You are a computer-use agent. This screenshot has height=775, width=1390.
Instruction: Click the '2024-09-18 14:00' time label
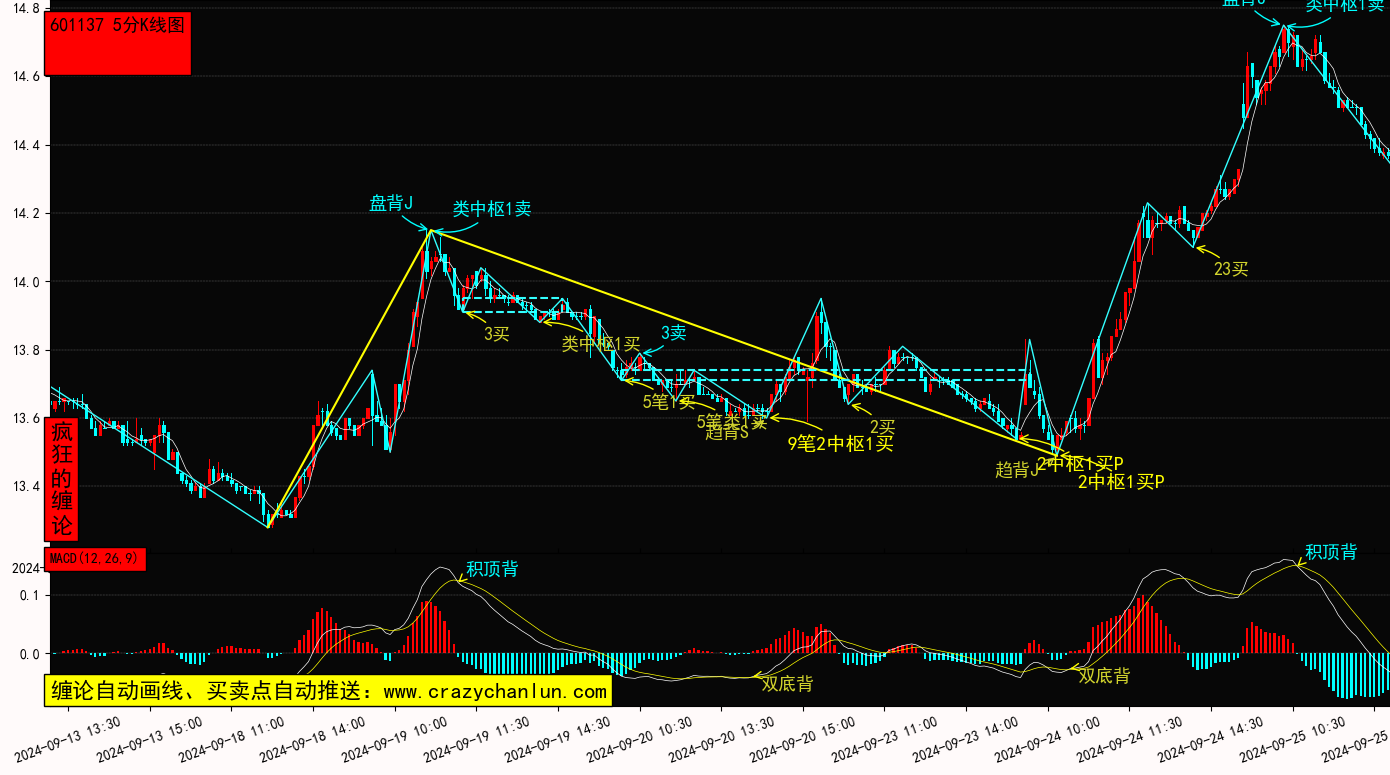pos(313,739)
